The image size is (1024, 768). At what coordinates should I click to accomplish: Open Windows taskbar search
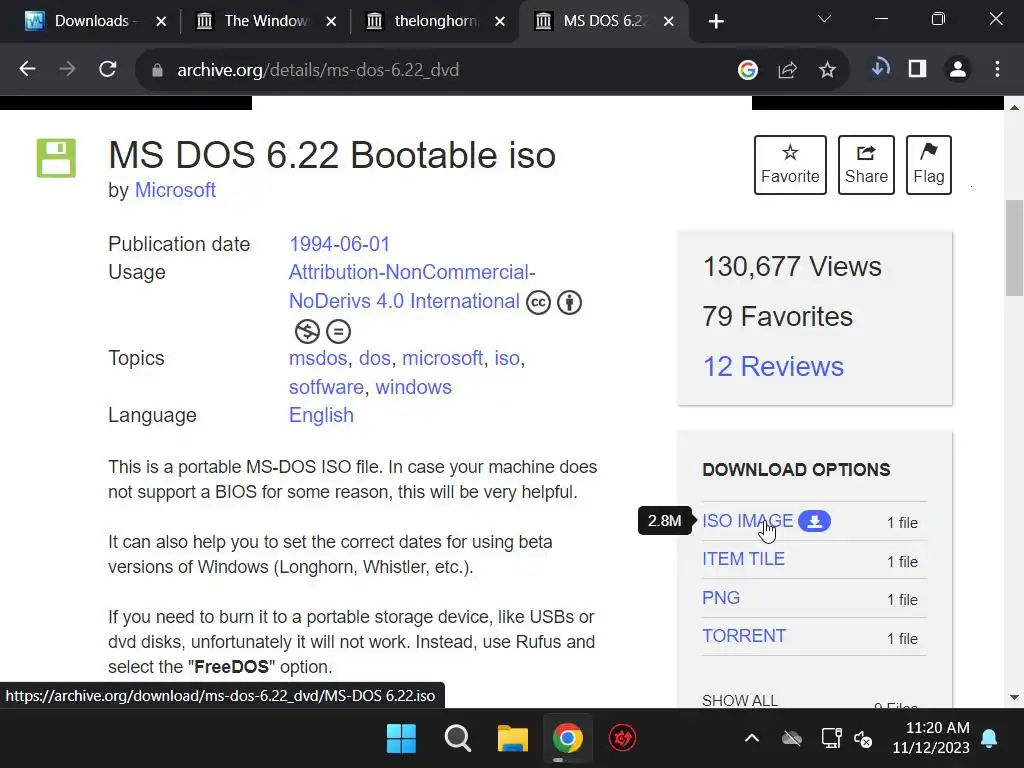tap(457, 739)
